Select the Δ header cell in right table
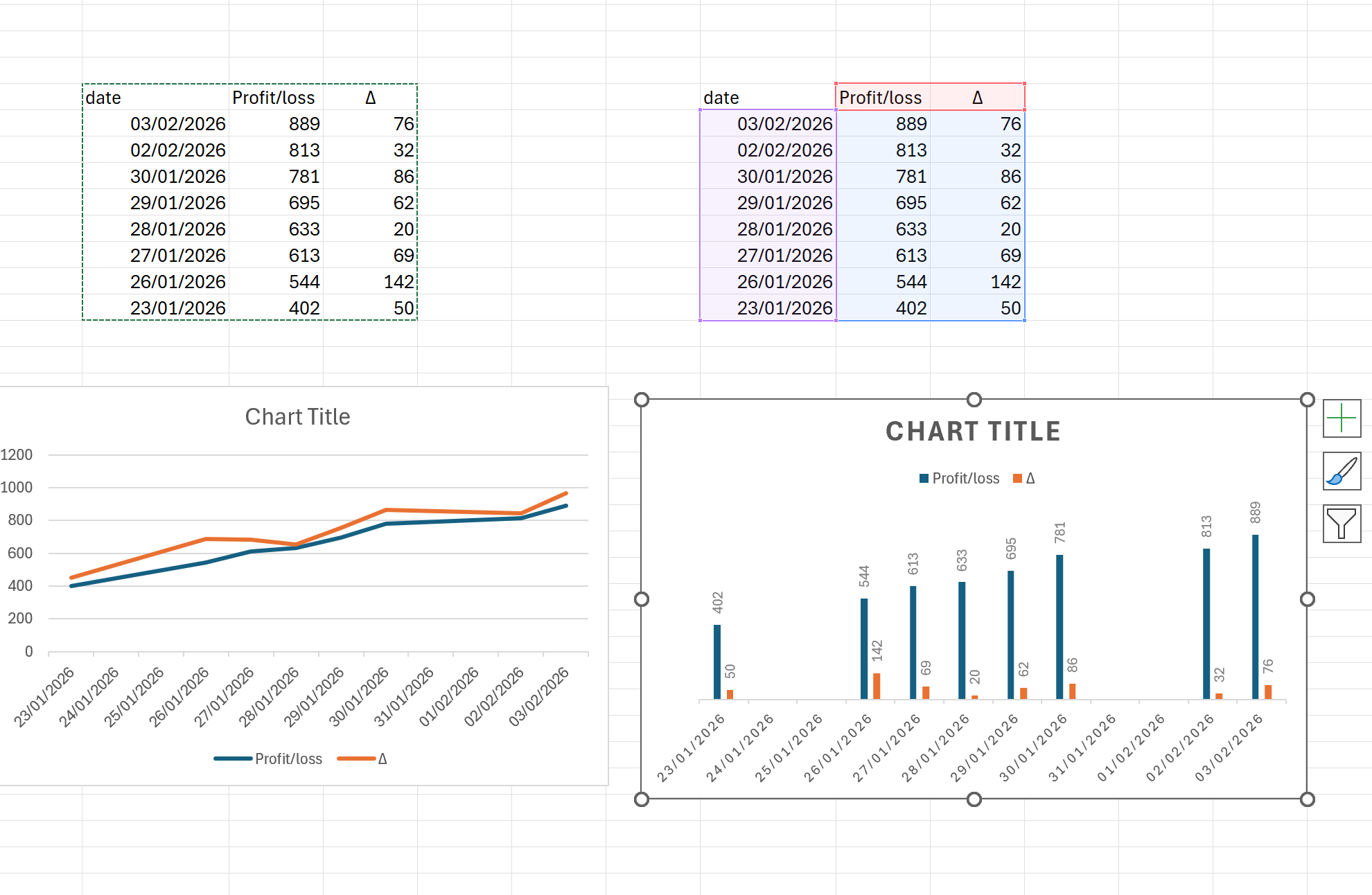 point(977,97)
